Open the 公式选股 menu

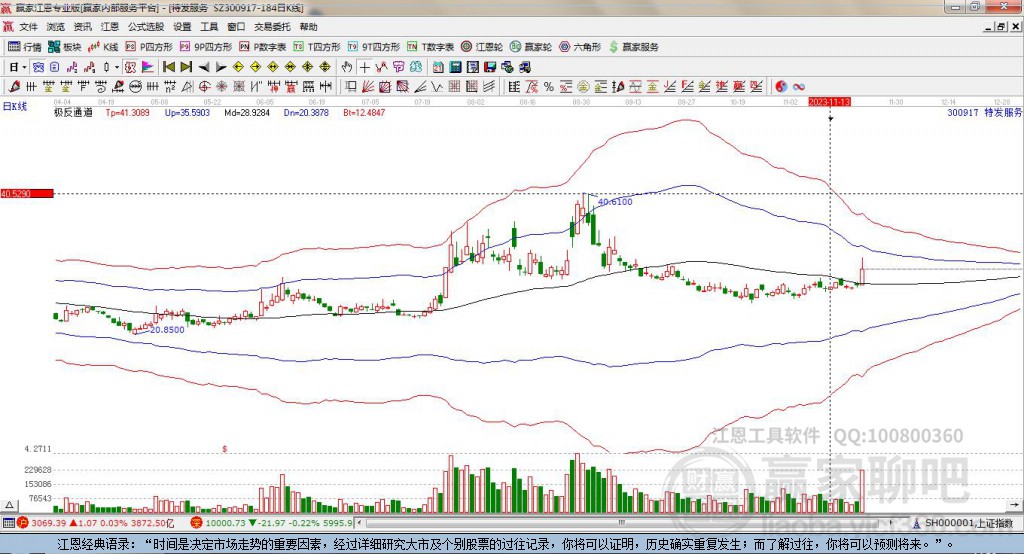(x=146, y=27)
